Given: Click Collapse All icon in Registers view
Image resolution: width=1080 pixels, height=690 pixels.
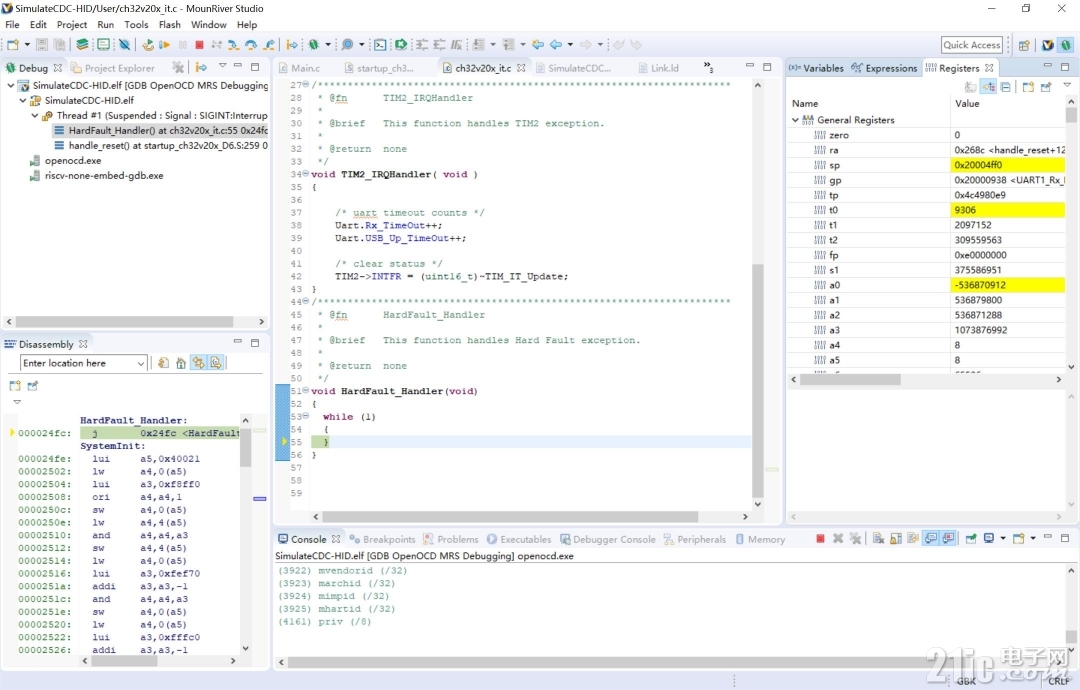Looking at the screenshot, I should (1006, 87).
